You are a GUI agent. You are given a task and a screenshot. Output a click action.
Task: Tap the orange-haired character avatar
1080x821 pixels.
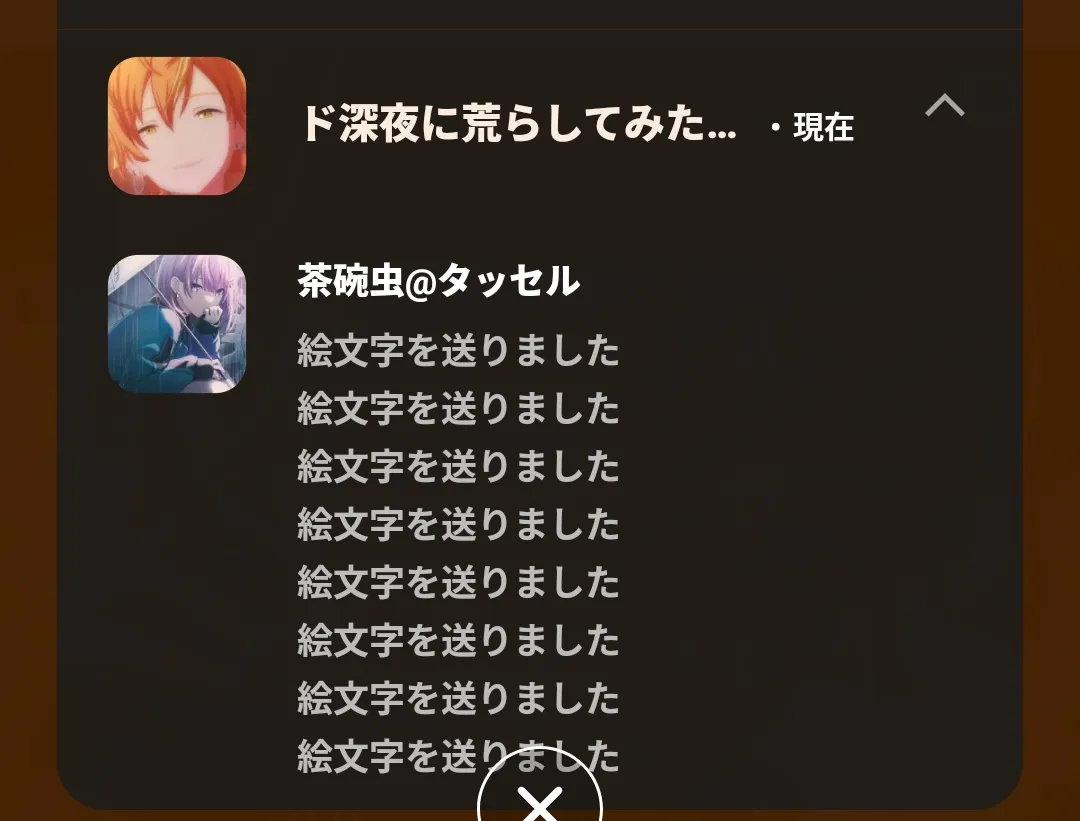click(x=177, y=126)
